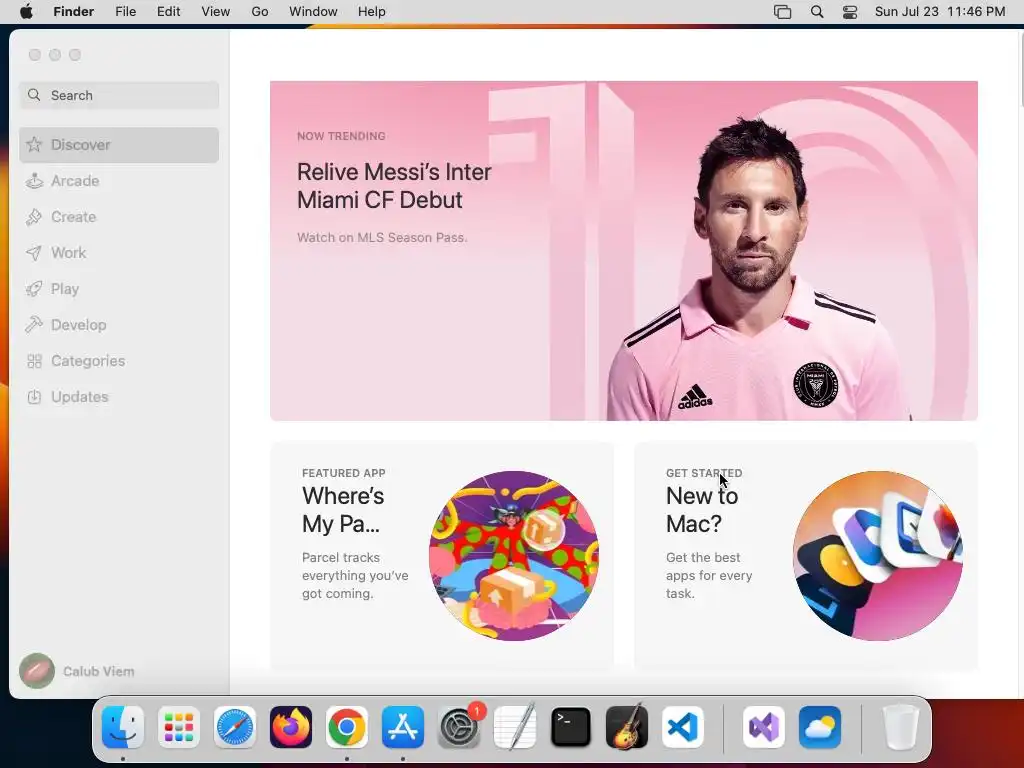Screen dimensions: 1024x768
Task: Show all Categories
Action: (x=119, y=360)
